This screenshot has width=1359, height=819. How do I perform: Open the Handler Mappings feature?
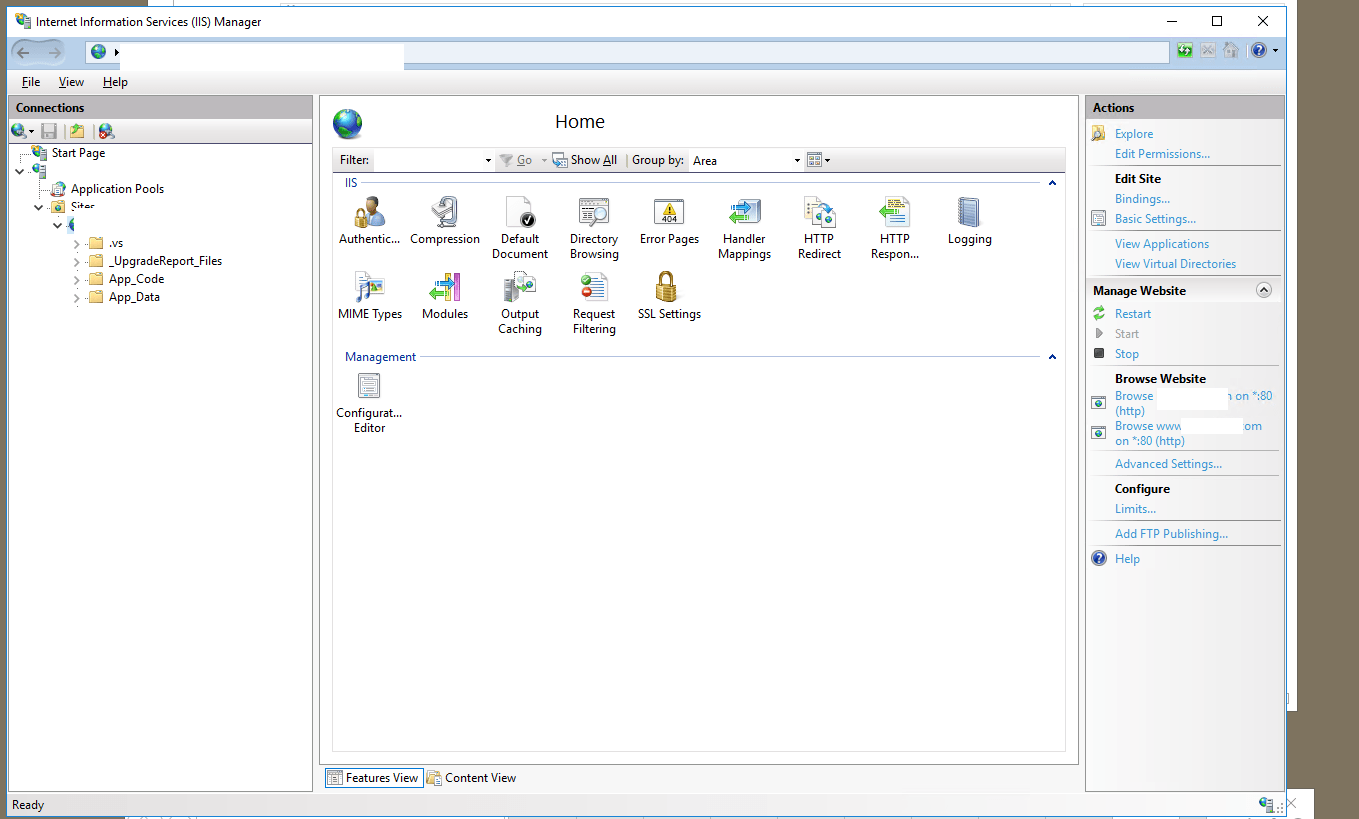pos(744,228)
